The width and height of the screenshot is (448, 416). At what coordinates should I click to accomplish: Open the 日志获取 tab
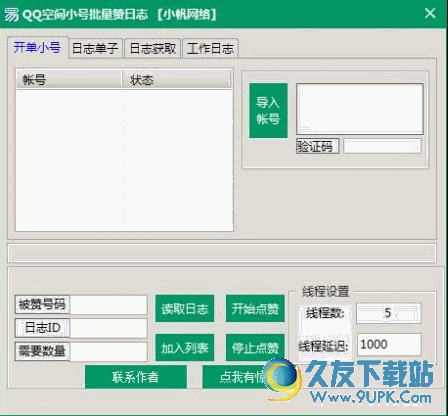click(x=153, y=49)
